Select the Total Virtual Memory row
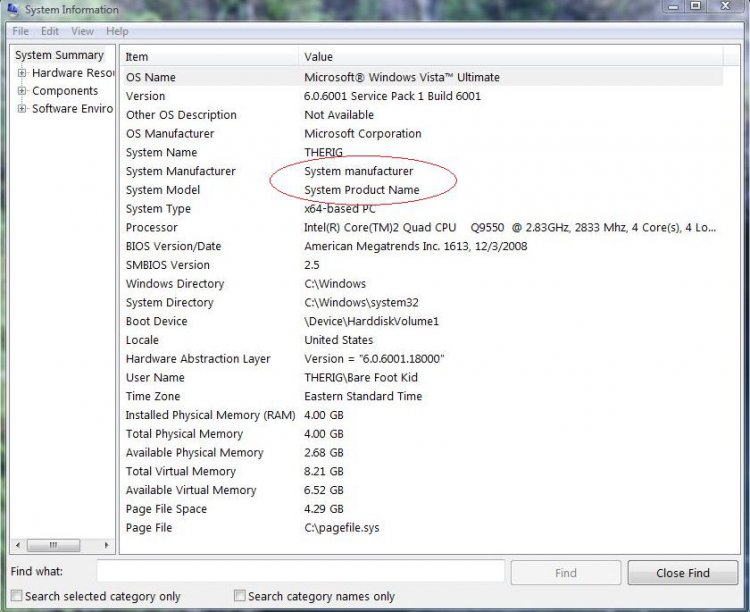The height and width of the screenshot is (612, 750). [x=423, y=471]
